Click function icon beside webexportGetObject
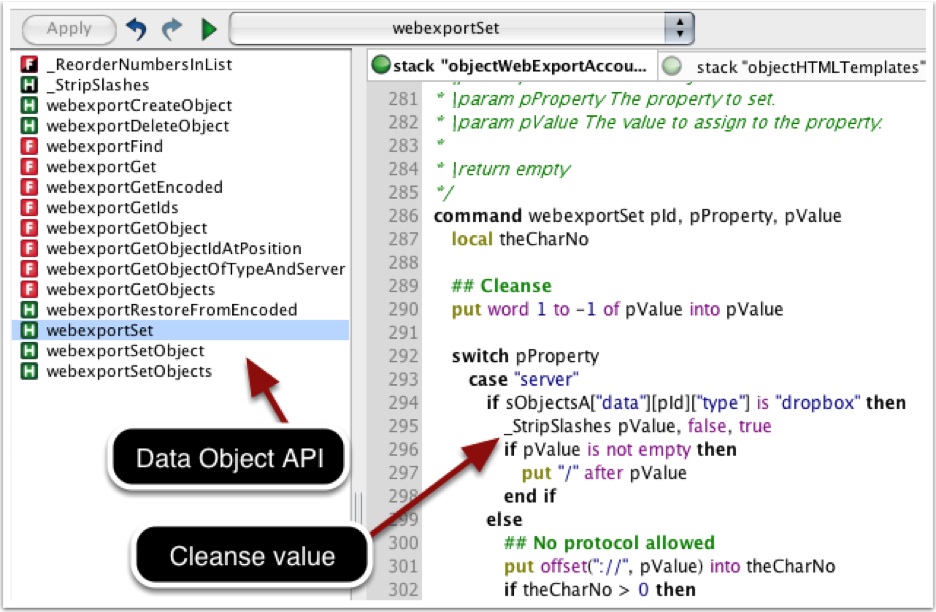The height and width of the screenshot is (612, 936). (x=29, y=227)
